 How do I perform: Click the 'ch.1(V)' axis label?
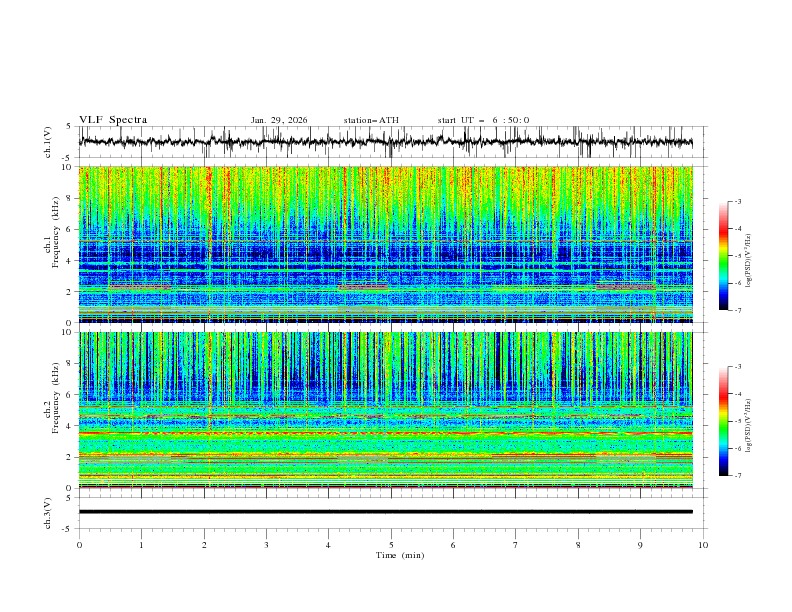[x=48, y=142]
